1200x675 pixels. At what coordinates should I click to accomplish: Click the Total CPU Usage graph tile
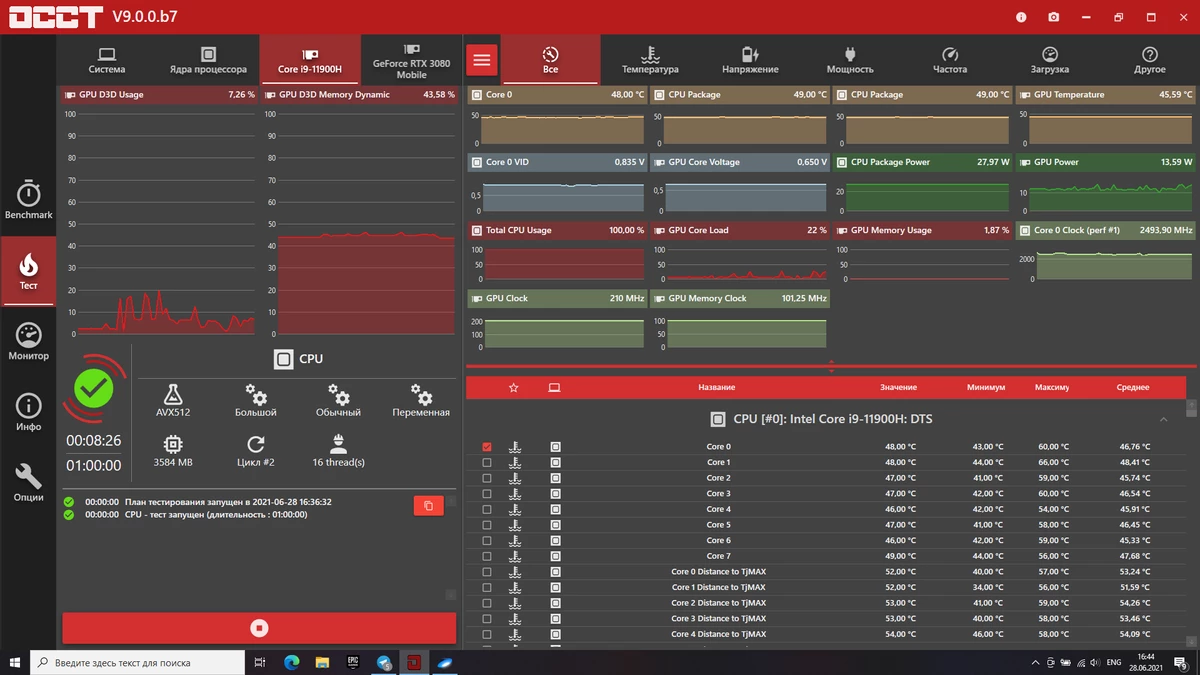point(557,254)
